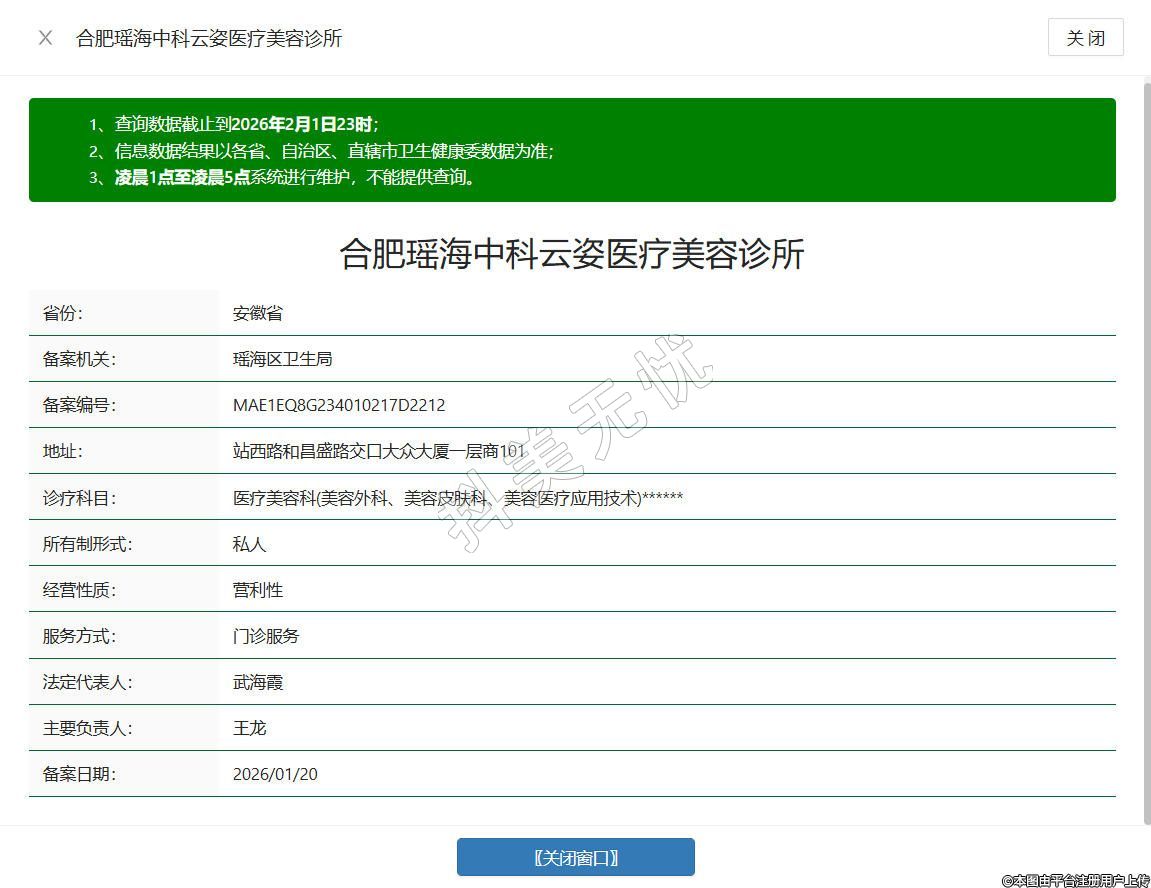Click the main person in charge 王龙
The image size is (1151, 888).
point(249,728)
